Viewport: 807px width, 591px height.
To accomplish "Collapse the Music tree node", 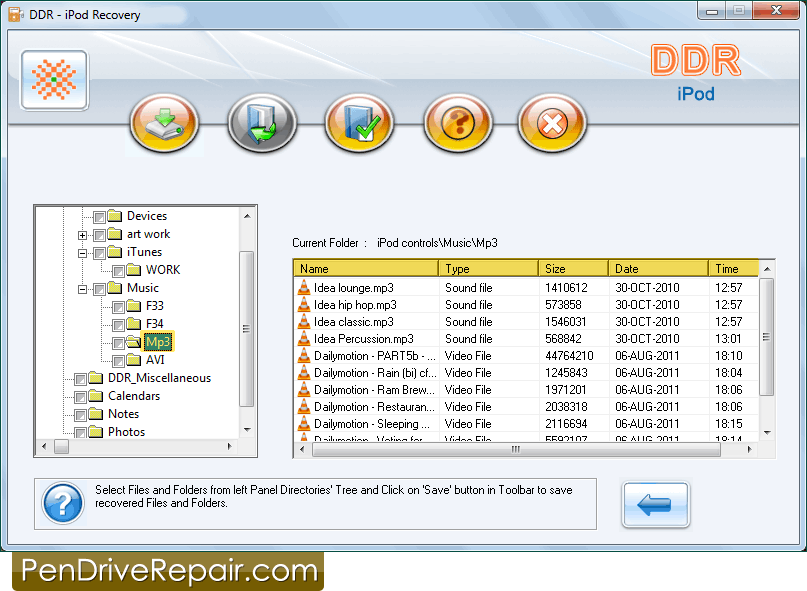I will pos(82,289).
